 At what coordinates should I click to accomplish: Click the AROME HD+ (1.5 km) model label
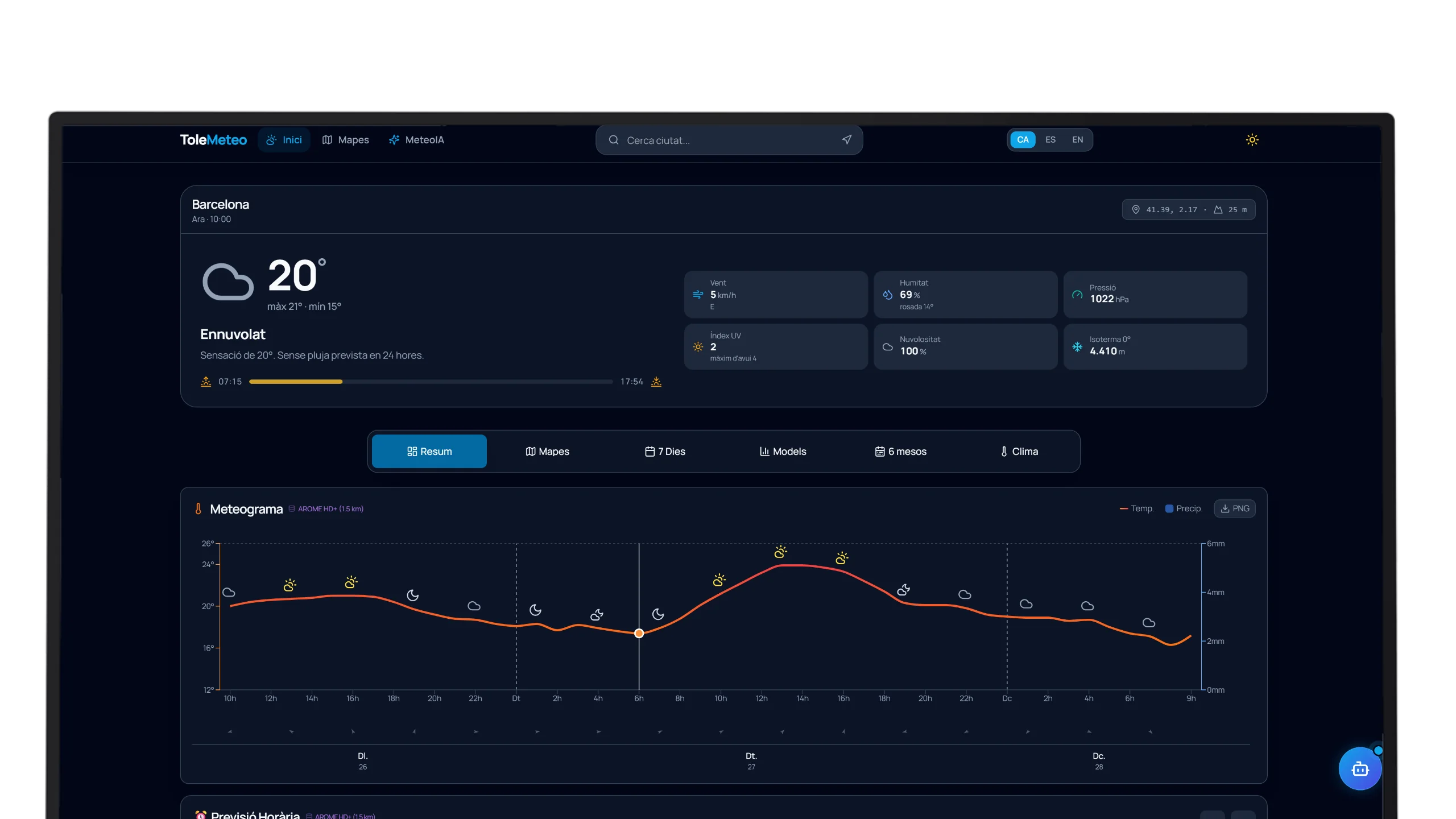326,509
